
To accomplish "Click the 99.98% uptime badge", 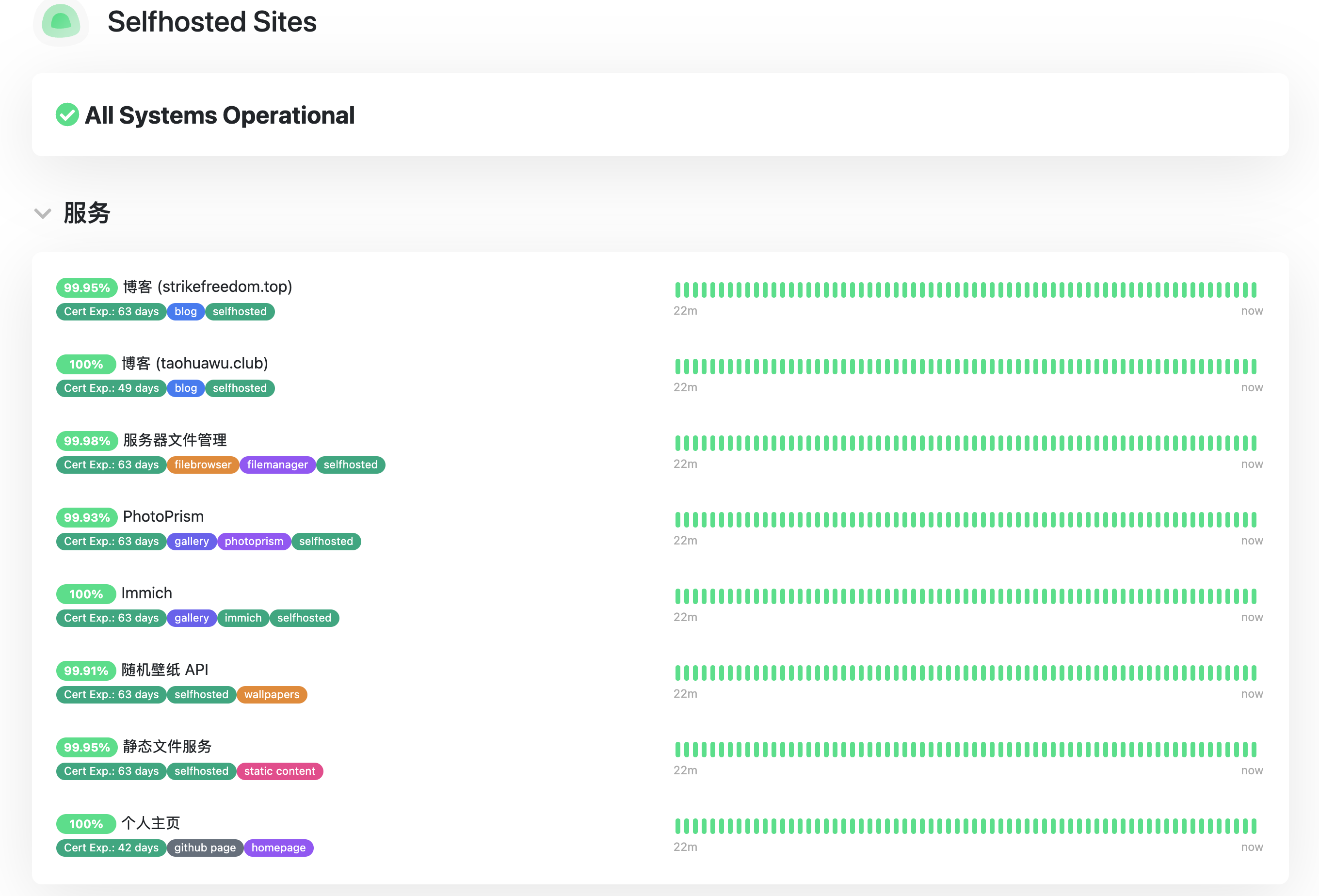I will [87, 441].
